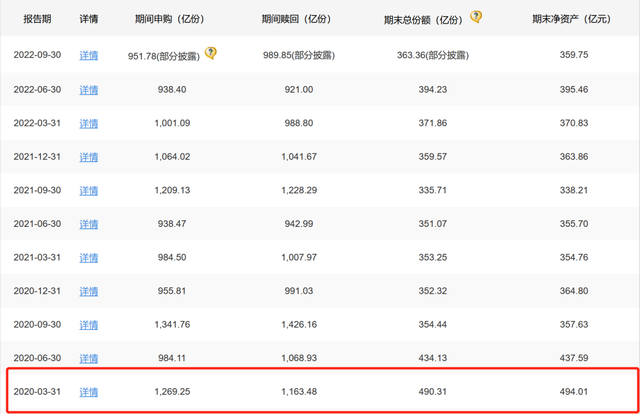
Task: Open 详情 in highlighted 2020-03-31 row
Action: click(x=89, y=392)
